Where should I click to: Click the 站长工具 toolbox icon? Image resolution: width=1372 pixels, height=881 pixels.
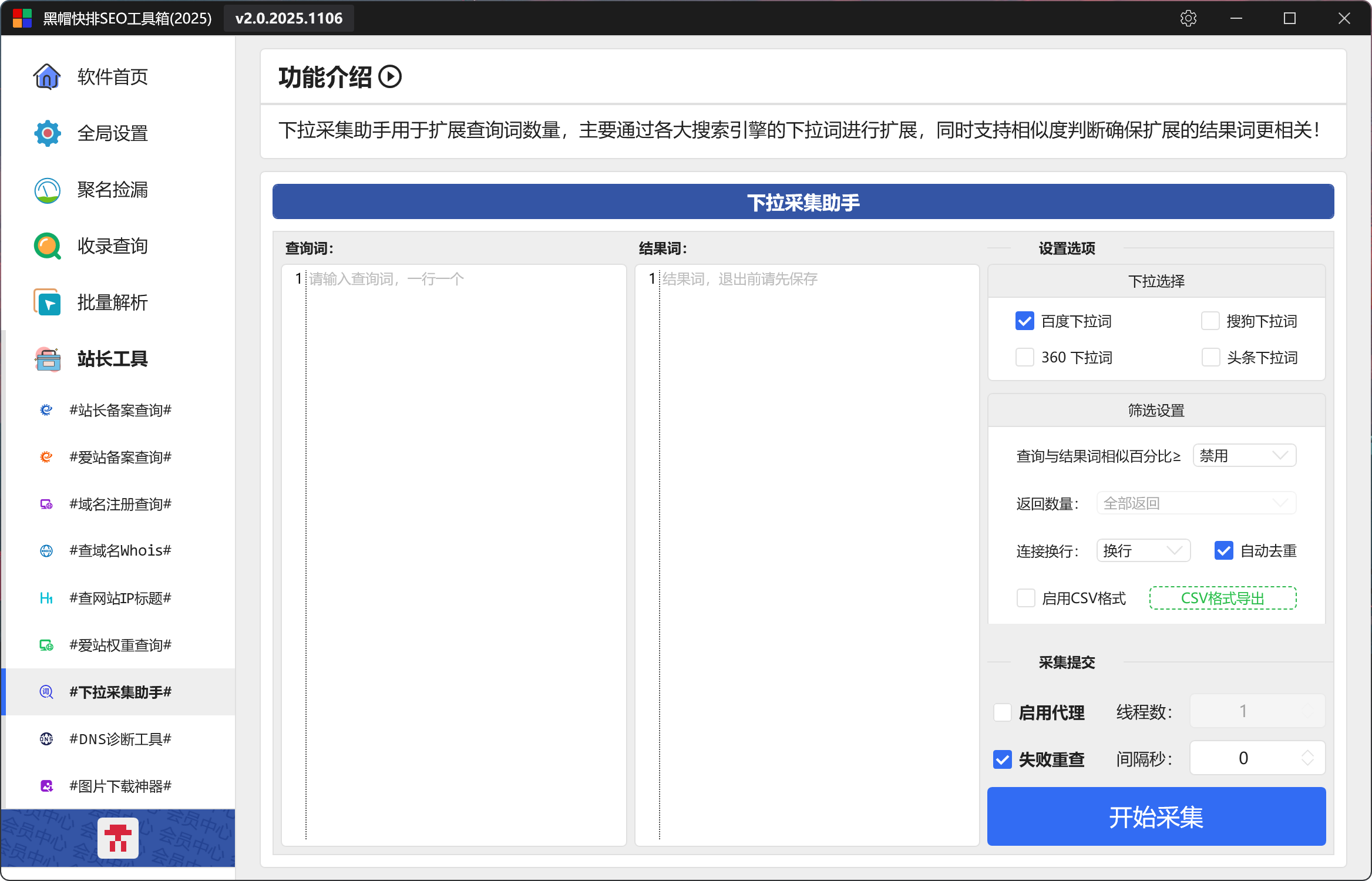tap(47, 359)
